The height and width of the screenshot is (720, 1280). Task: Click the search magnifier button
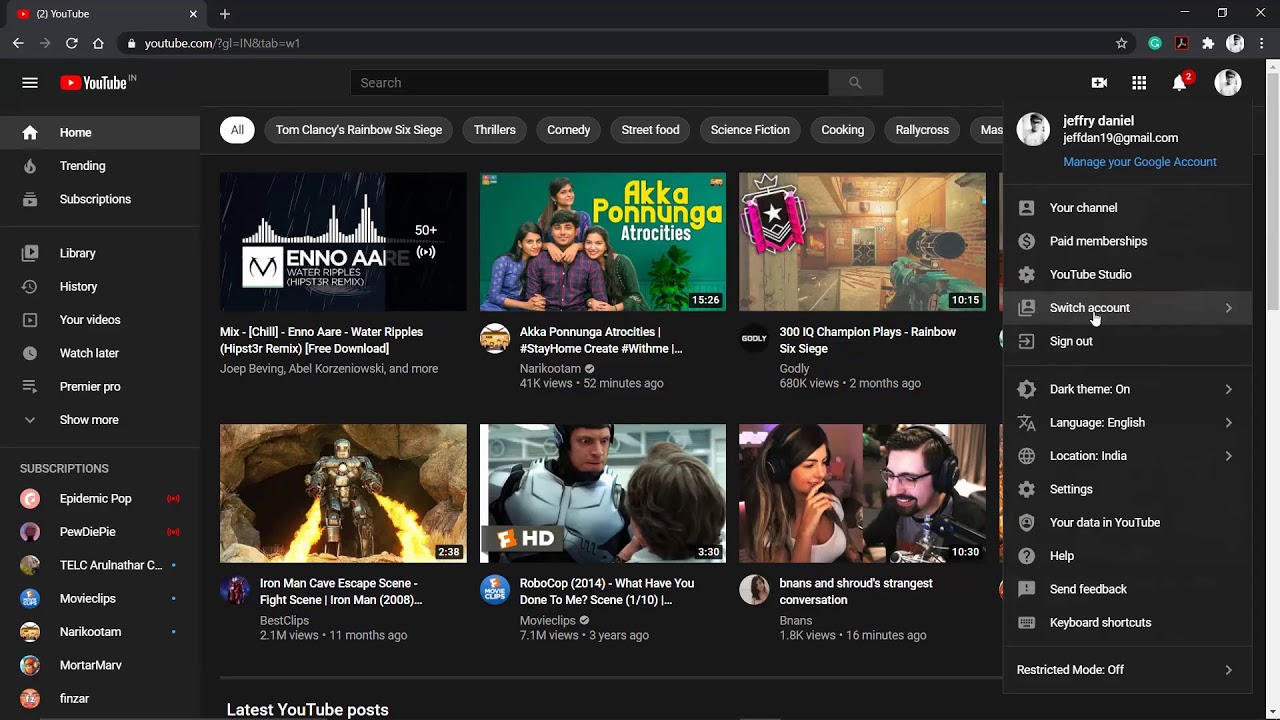coord(855,83)
